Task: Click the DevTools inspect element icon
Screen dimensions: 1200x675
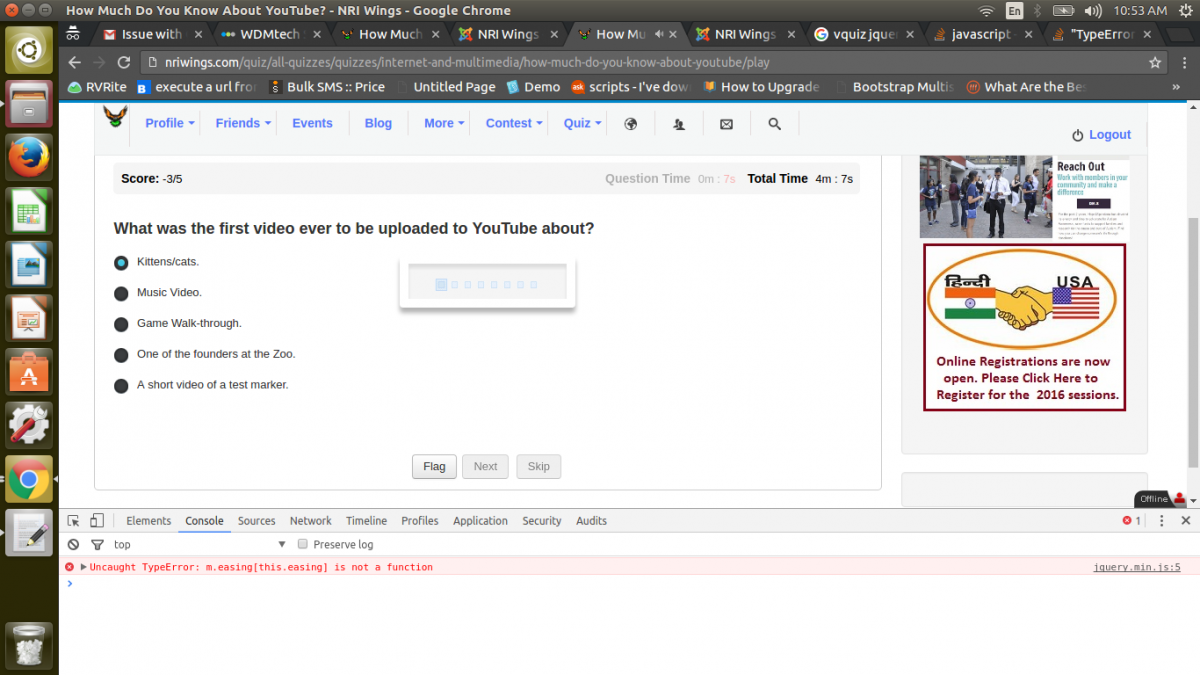Action: 73,521
